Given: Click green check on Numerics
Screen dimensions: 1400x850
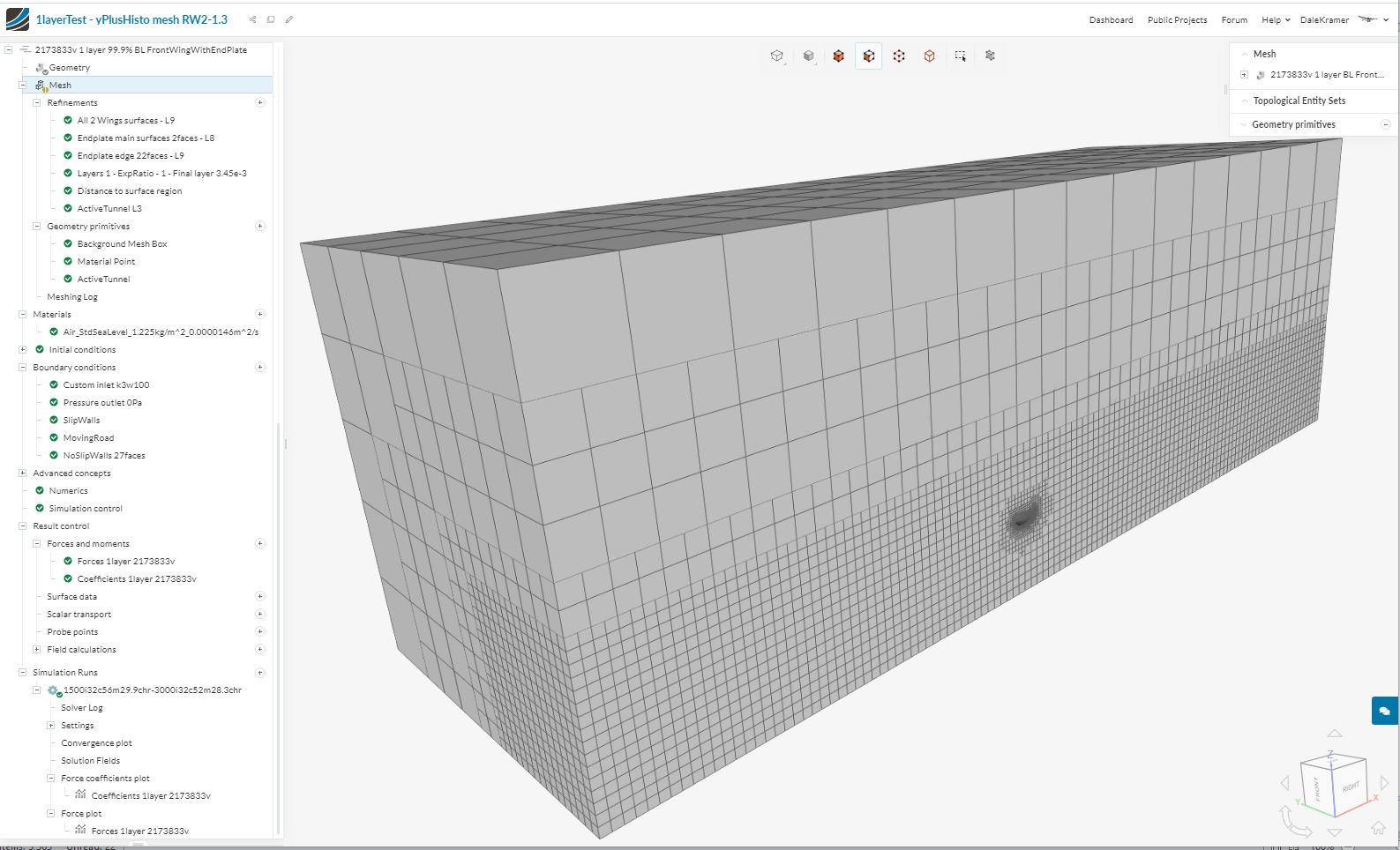Looking at the screenshot, I should click(x=40, y=490).
